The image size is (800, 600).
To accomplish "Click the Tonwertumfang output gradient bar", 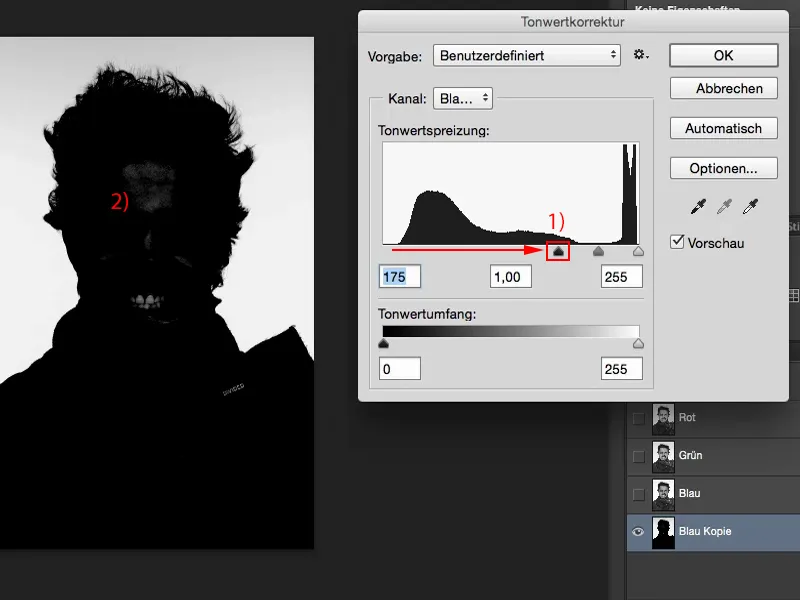I will pyautogui.click(x=511, y=331).
